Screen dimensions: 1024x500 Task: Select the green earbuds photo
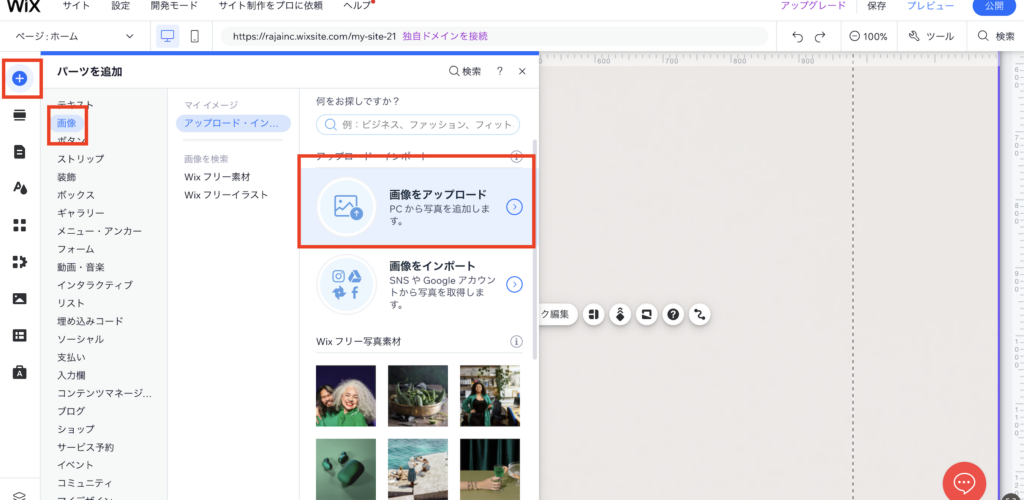345,469
